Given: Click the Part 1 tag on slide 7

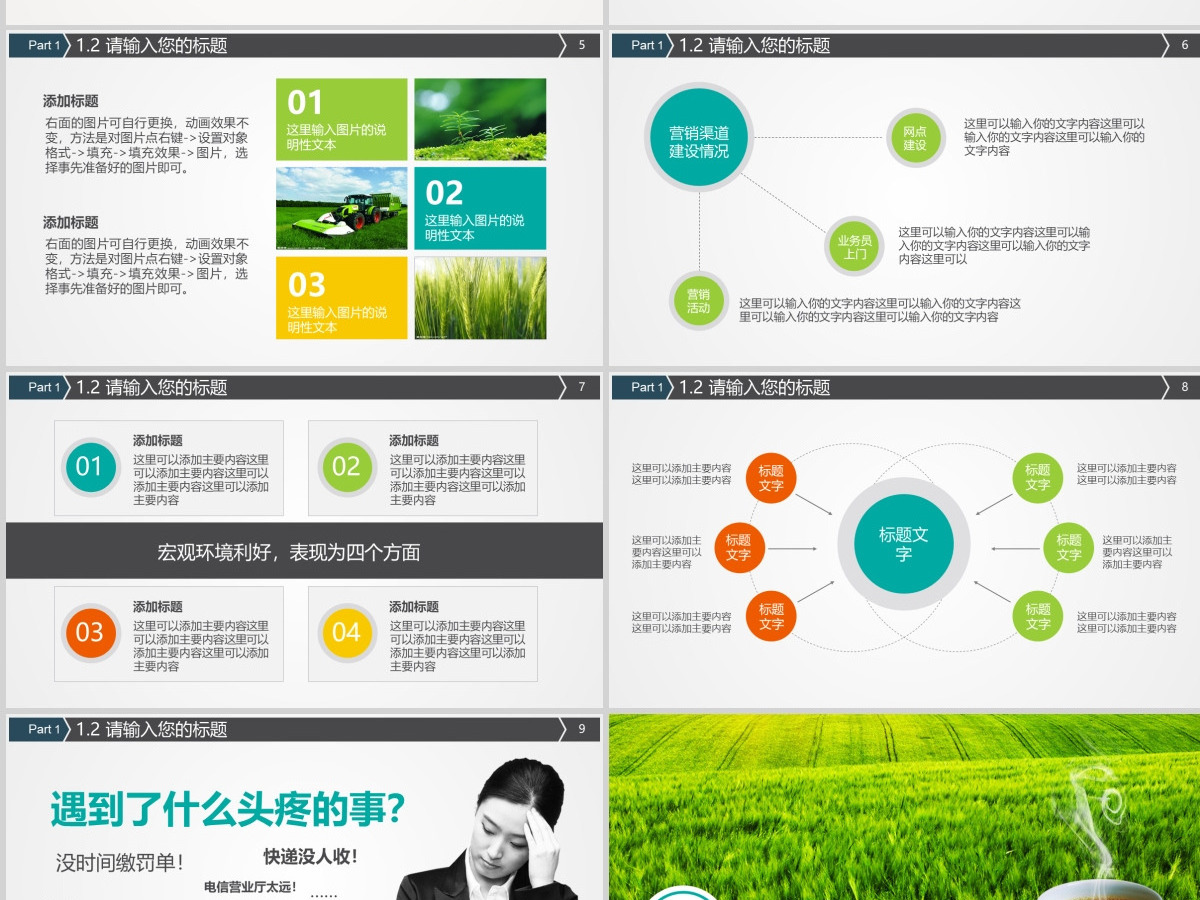Looking at the screenshot, I should [x=40, y=387].
